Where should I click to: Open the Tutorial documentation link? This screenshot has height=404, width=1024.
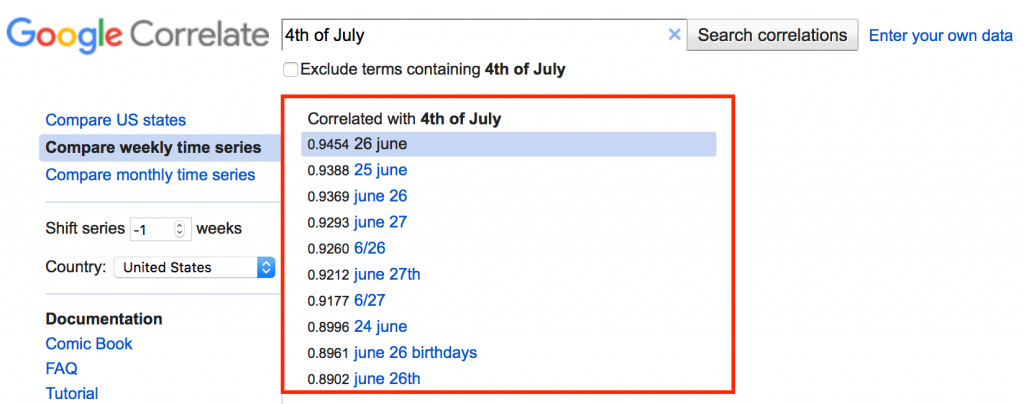72,394
